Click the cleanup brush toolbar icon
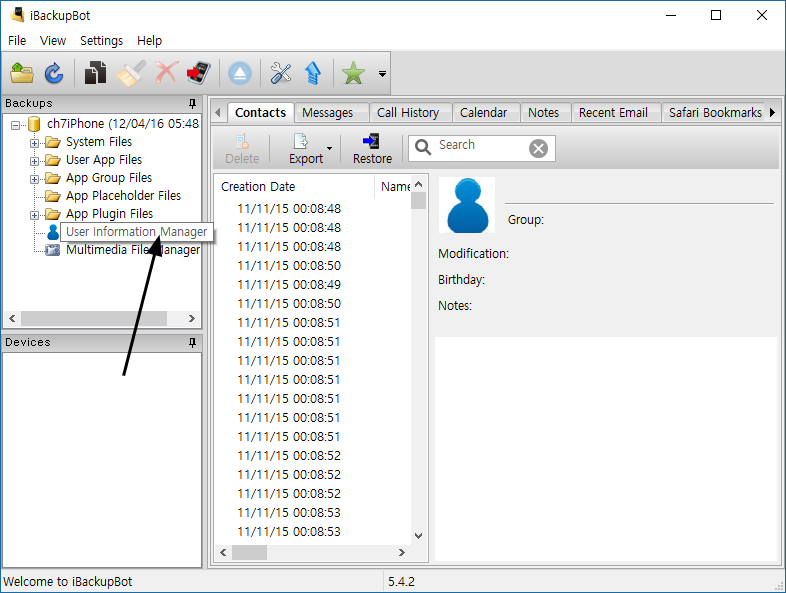This screenshot has height=593, width=786. pos(130,73)
